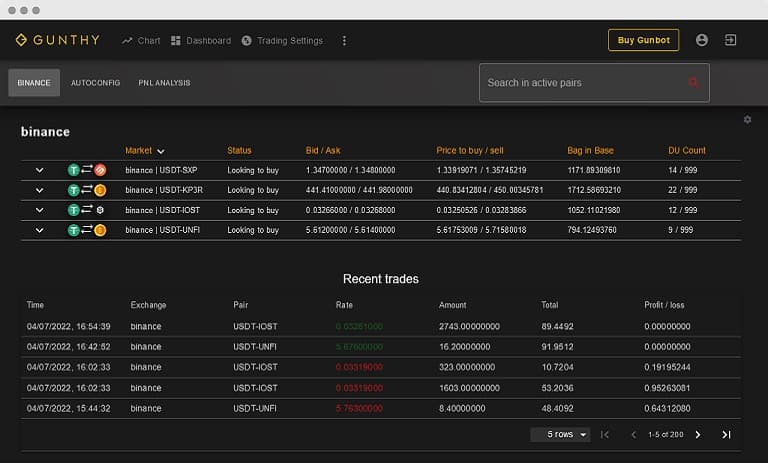Sort by the Market column header

pyautogui.click(x=144, y=151)
